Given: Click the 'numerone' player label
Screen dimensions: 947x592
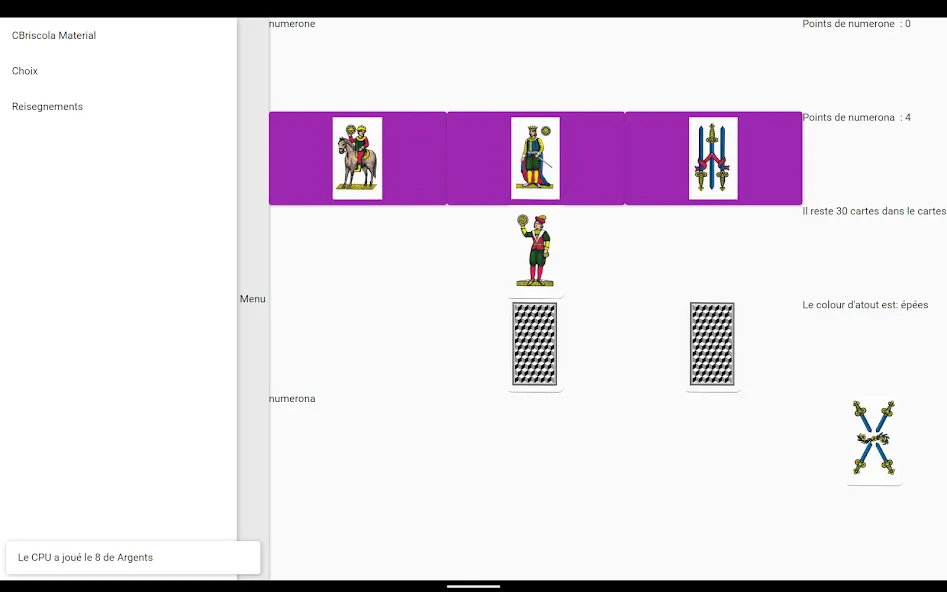Looking at the screenshot, I should click(x=292, y=24).
